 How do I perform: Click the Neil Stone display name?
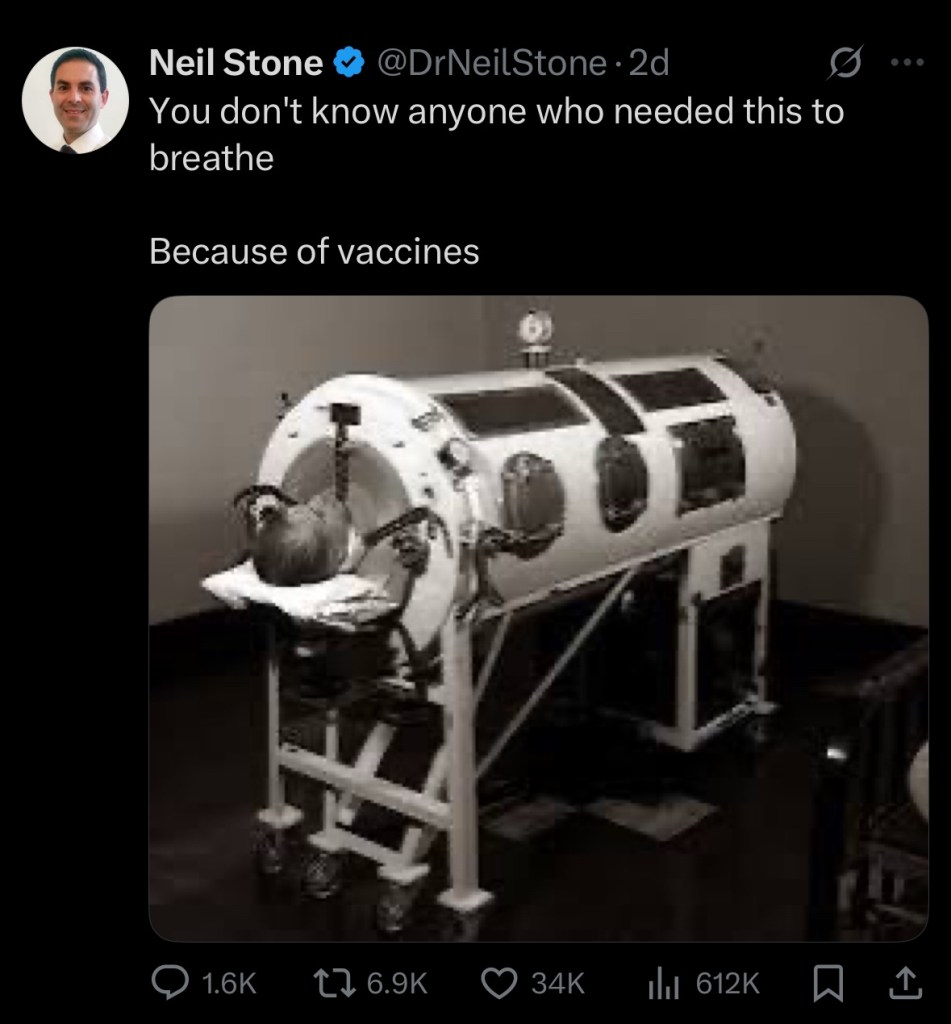[236, 63]
